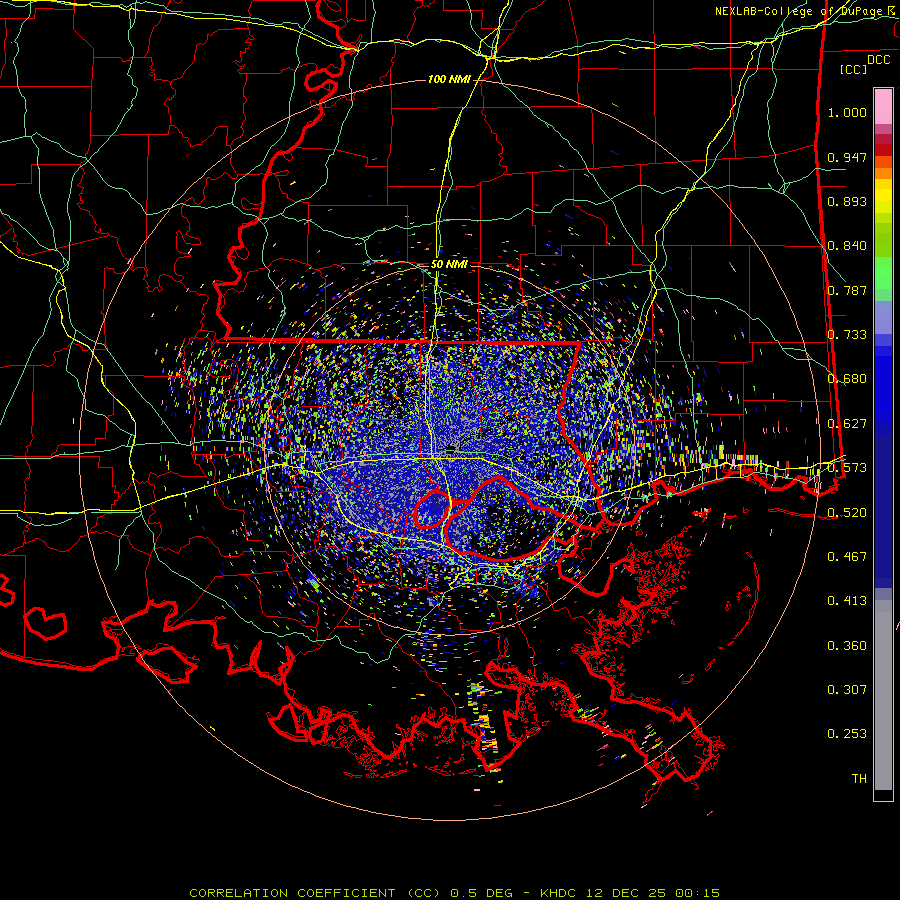
Task: Click the pink color band in legend
Action: click(883, 106)
